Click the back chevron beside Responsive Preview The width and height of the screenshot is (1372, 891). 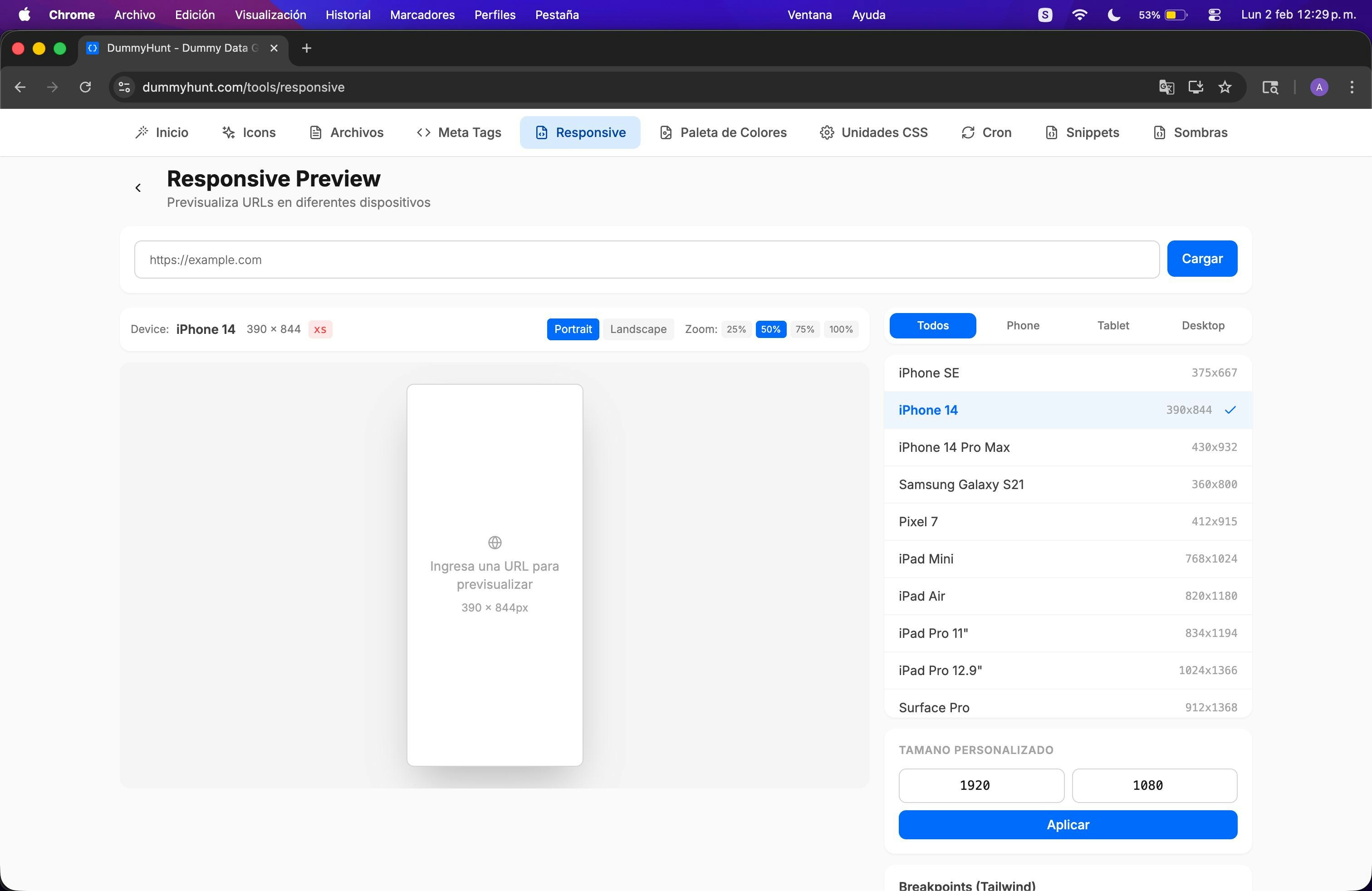[138, 188]
